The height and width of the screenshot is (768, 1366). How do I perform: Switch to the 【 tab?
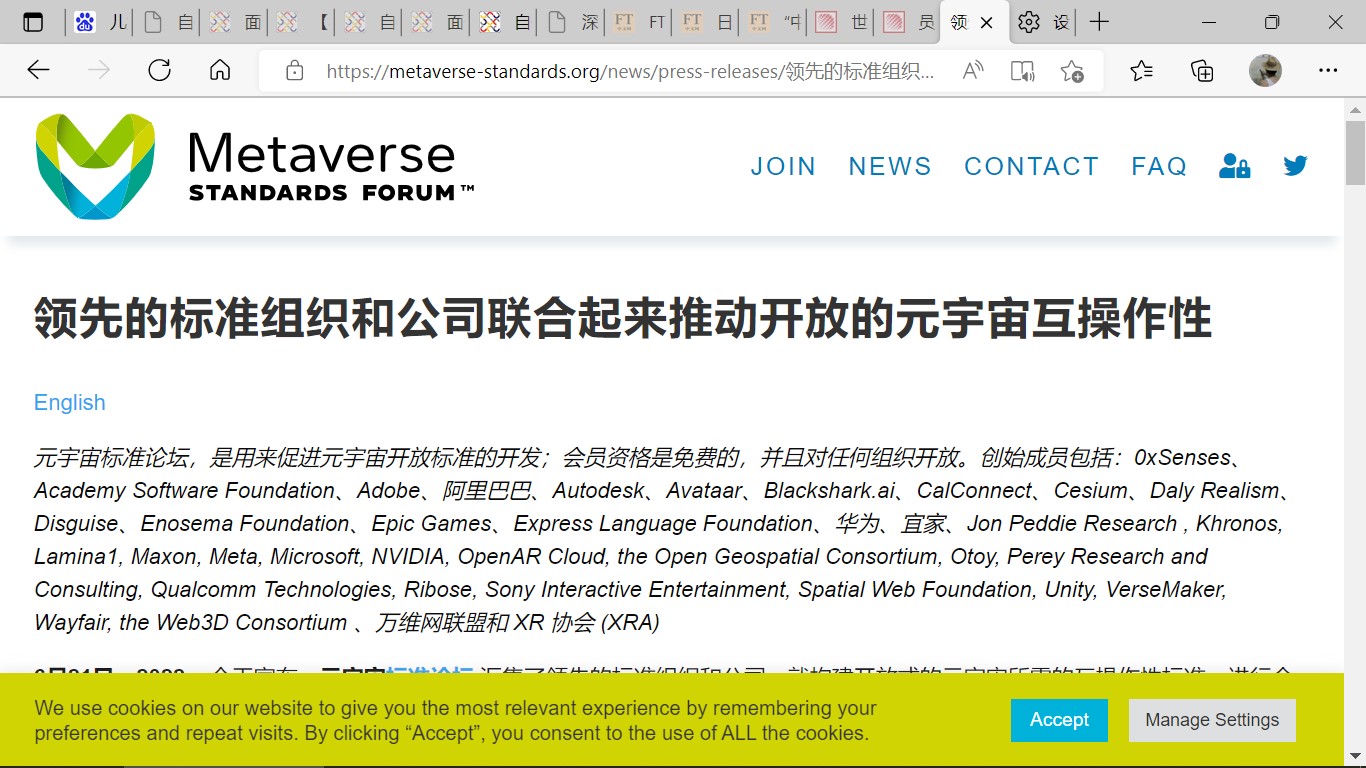click(302, 22)
